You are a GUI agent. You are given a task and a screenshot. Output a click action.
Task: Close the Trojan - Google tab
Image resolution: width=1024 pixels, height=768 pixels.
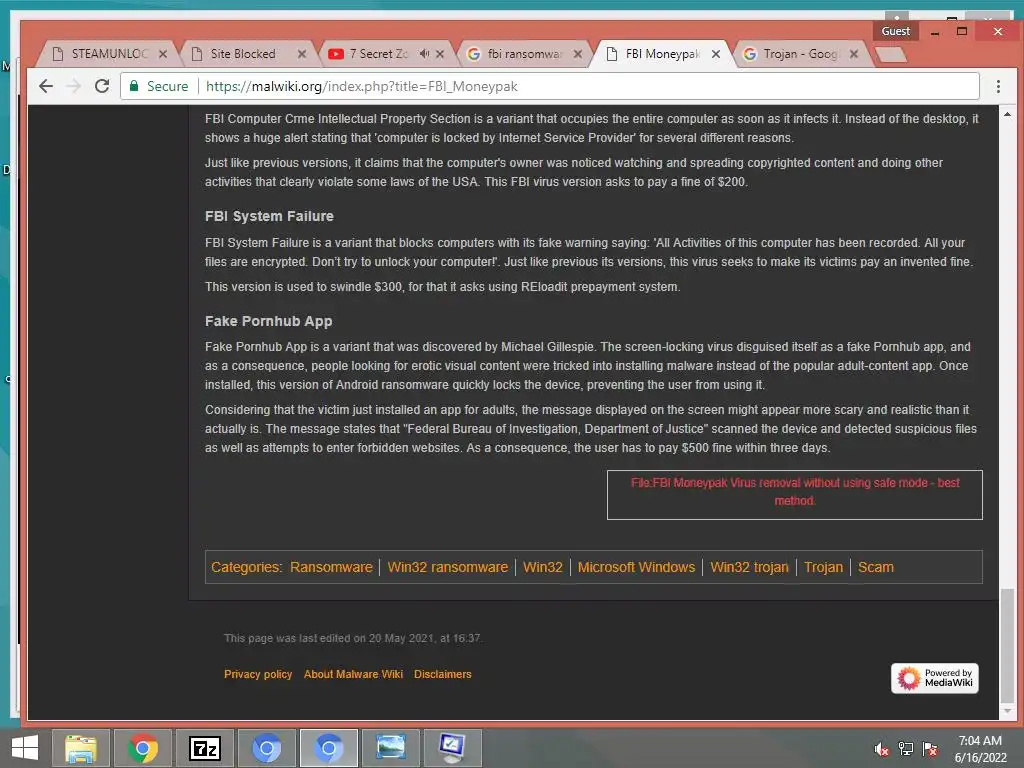pos(854,54)
